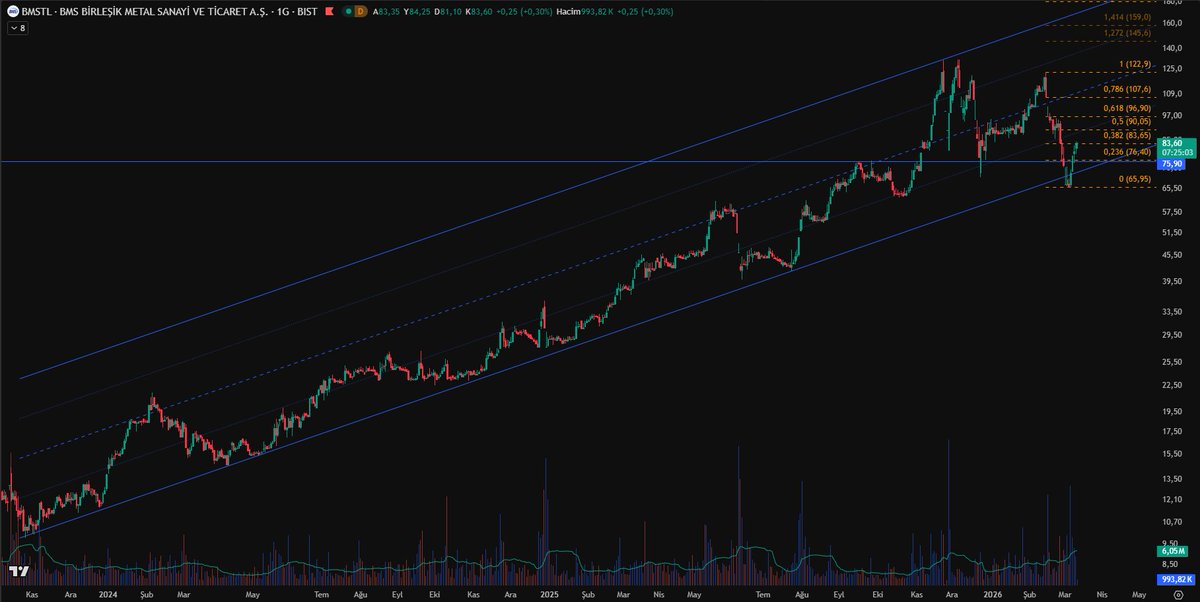The height and width of the screenshot is (602, 1200).
Task: Click the 10,70 price axis label
Action: point(1172,522)
